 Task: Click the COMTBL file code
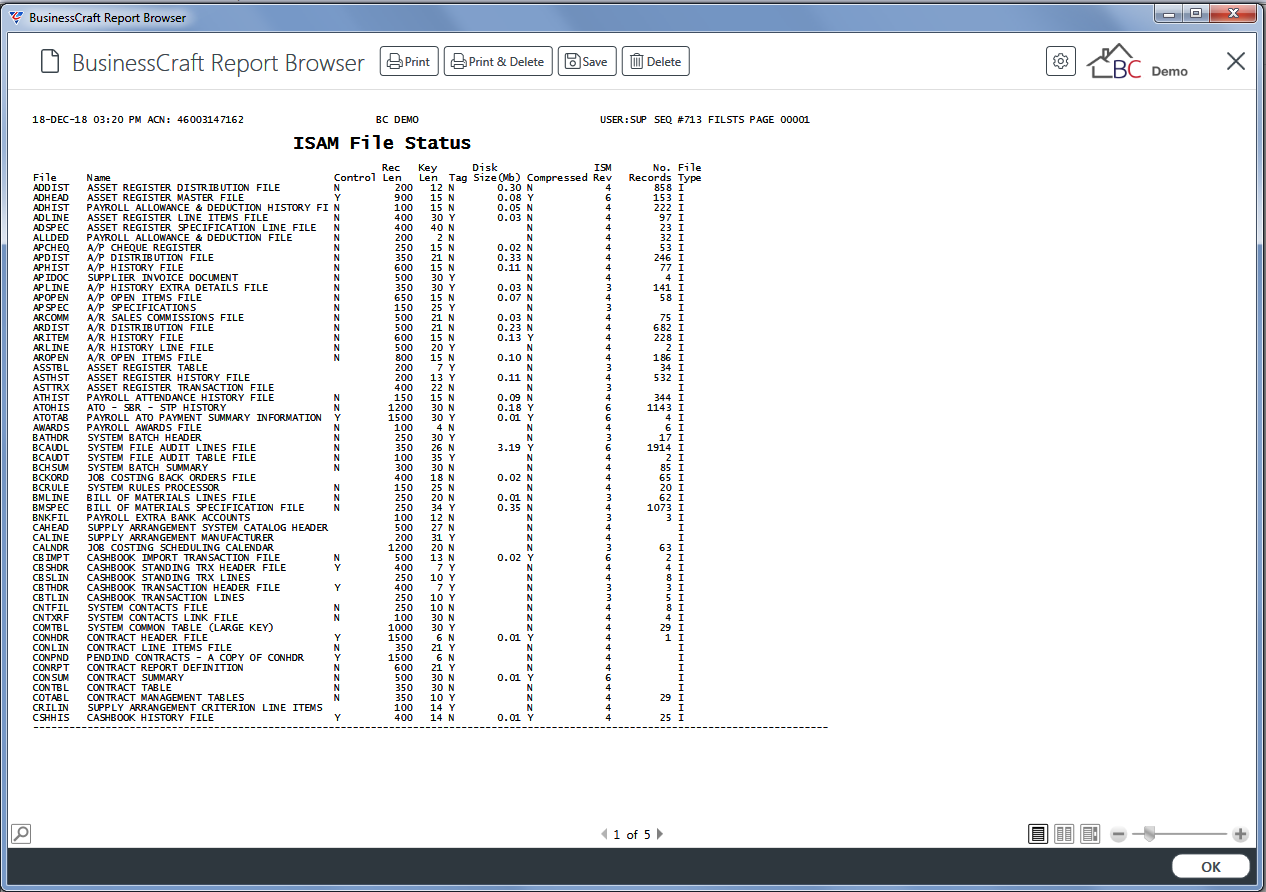tap(51, 628)
